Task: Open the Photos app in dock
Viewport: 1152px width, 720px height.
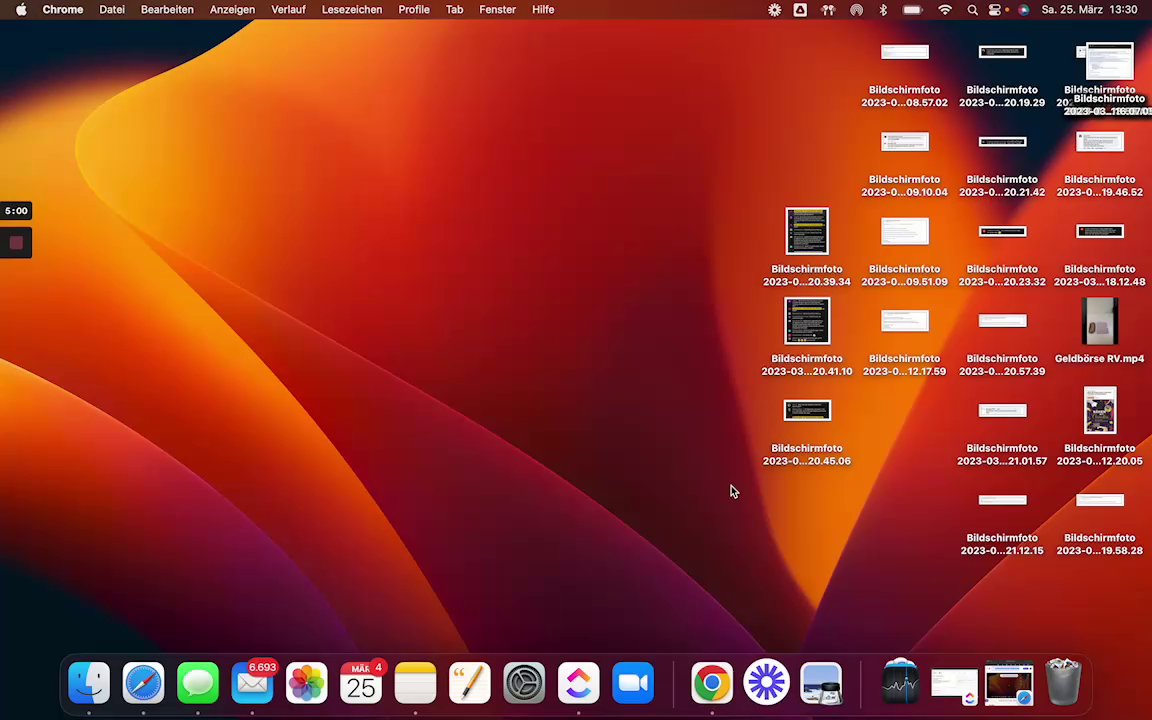Action: 307,683
